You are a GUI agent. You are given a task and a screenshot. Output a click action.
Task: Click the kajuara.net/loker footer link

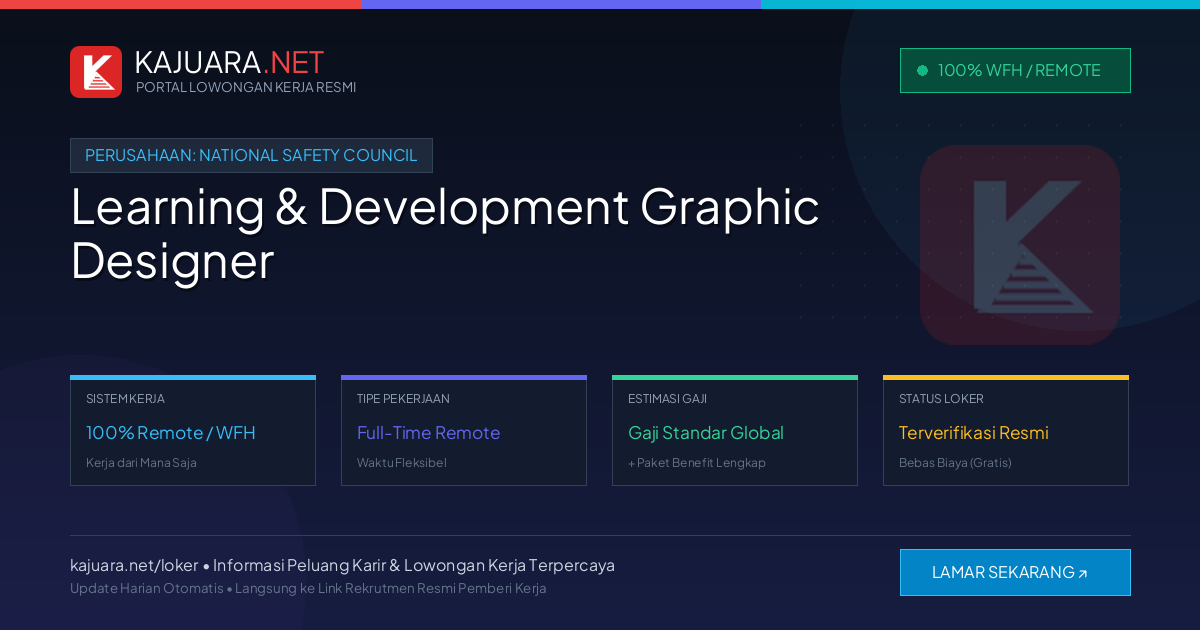[134, 565]
